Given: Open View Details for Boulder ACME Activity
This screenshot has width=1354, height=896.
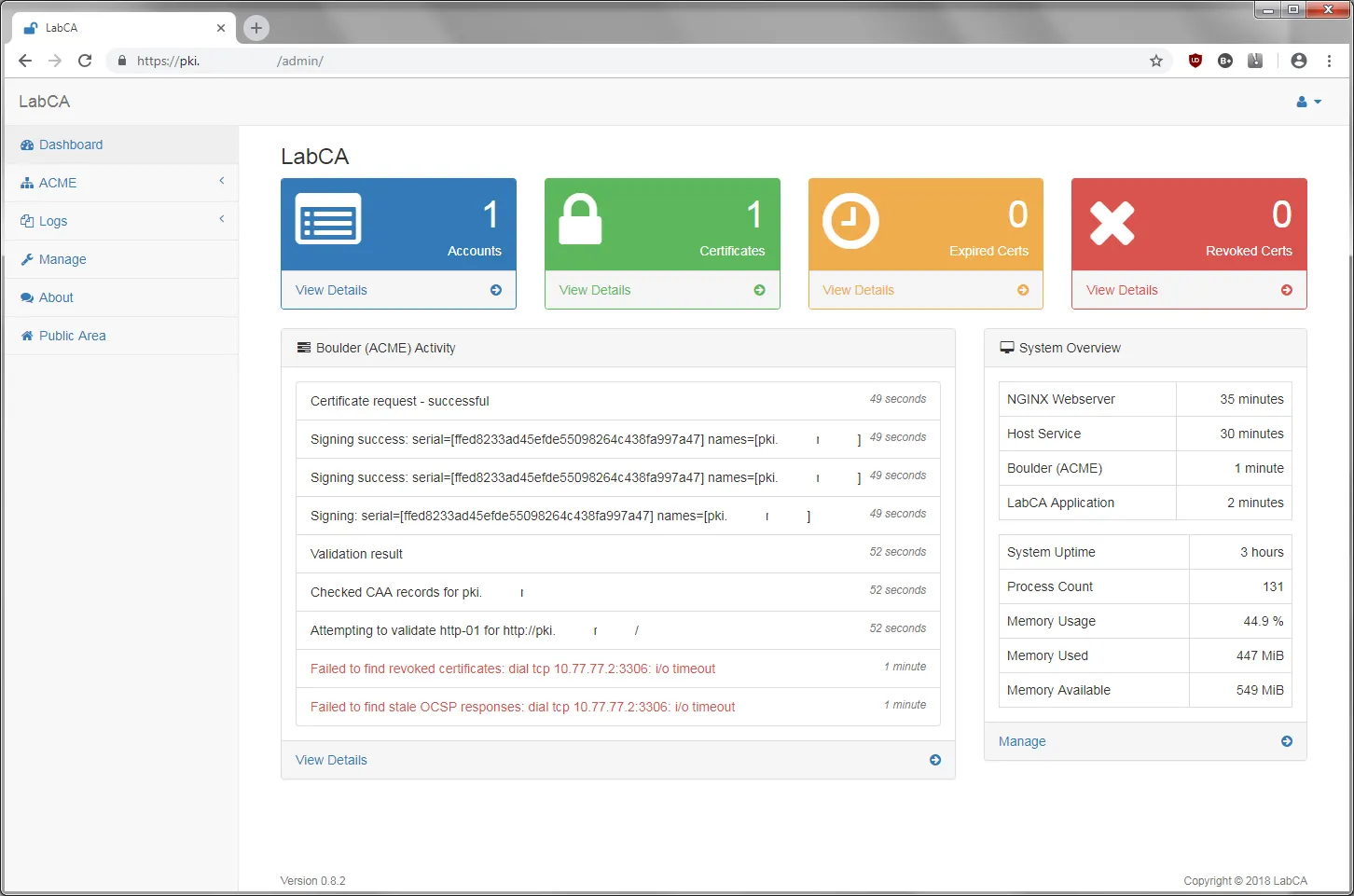Looking at the screenshot, I should pos(331,760).
